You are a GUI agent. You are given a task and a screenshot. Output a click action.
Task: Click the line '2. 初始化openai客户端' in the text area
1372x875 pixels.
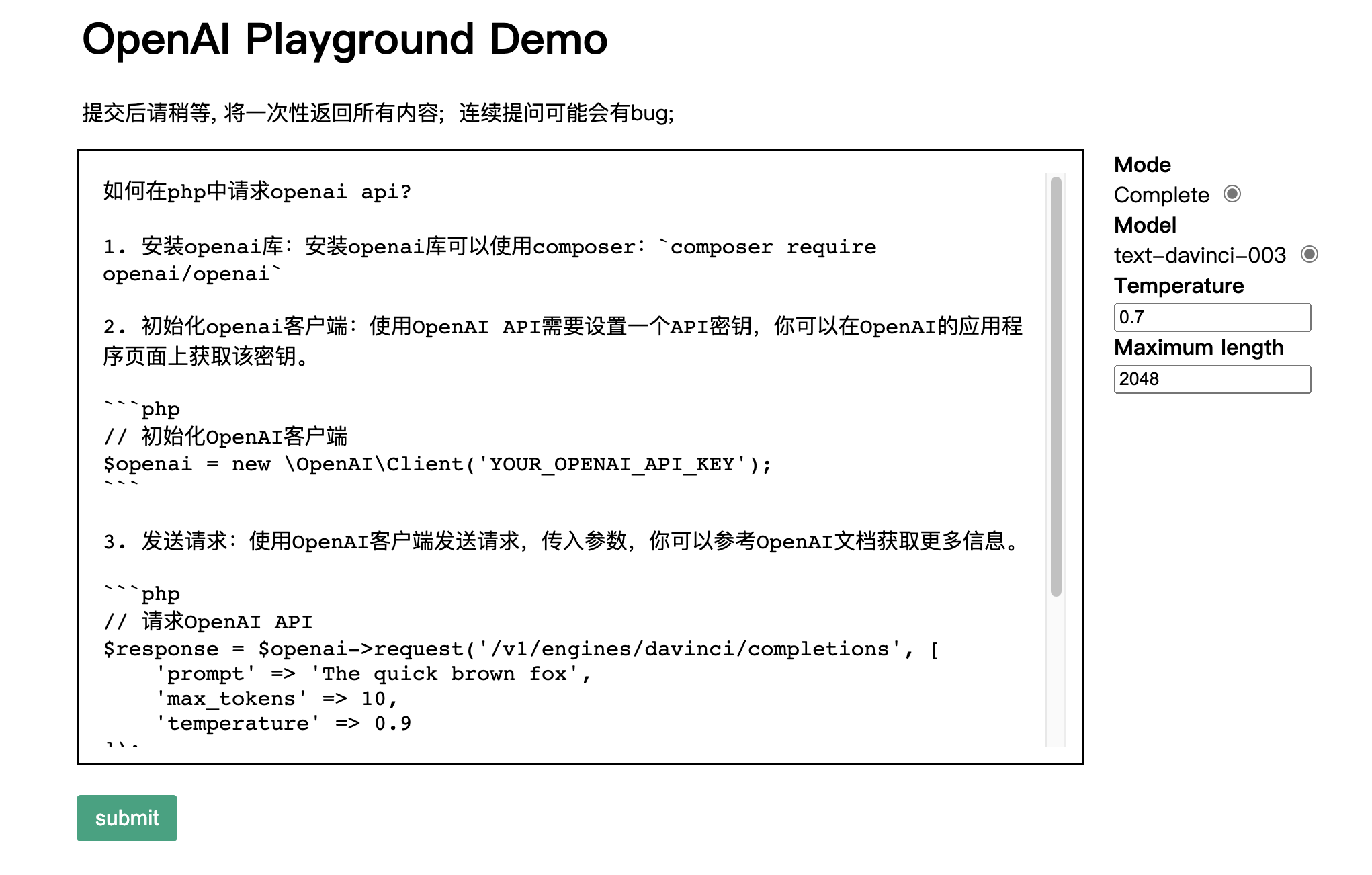click(x=563, y=327)
